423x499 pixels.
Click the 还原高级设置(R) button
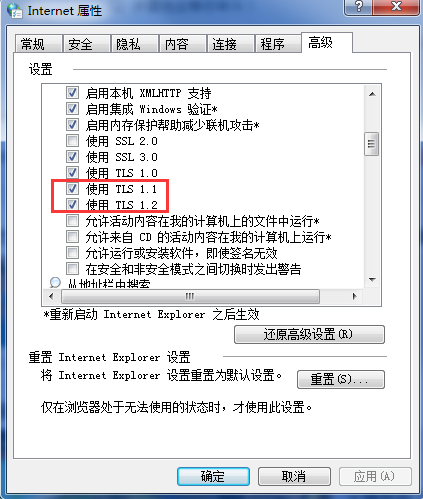tap(309, 334)
